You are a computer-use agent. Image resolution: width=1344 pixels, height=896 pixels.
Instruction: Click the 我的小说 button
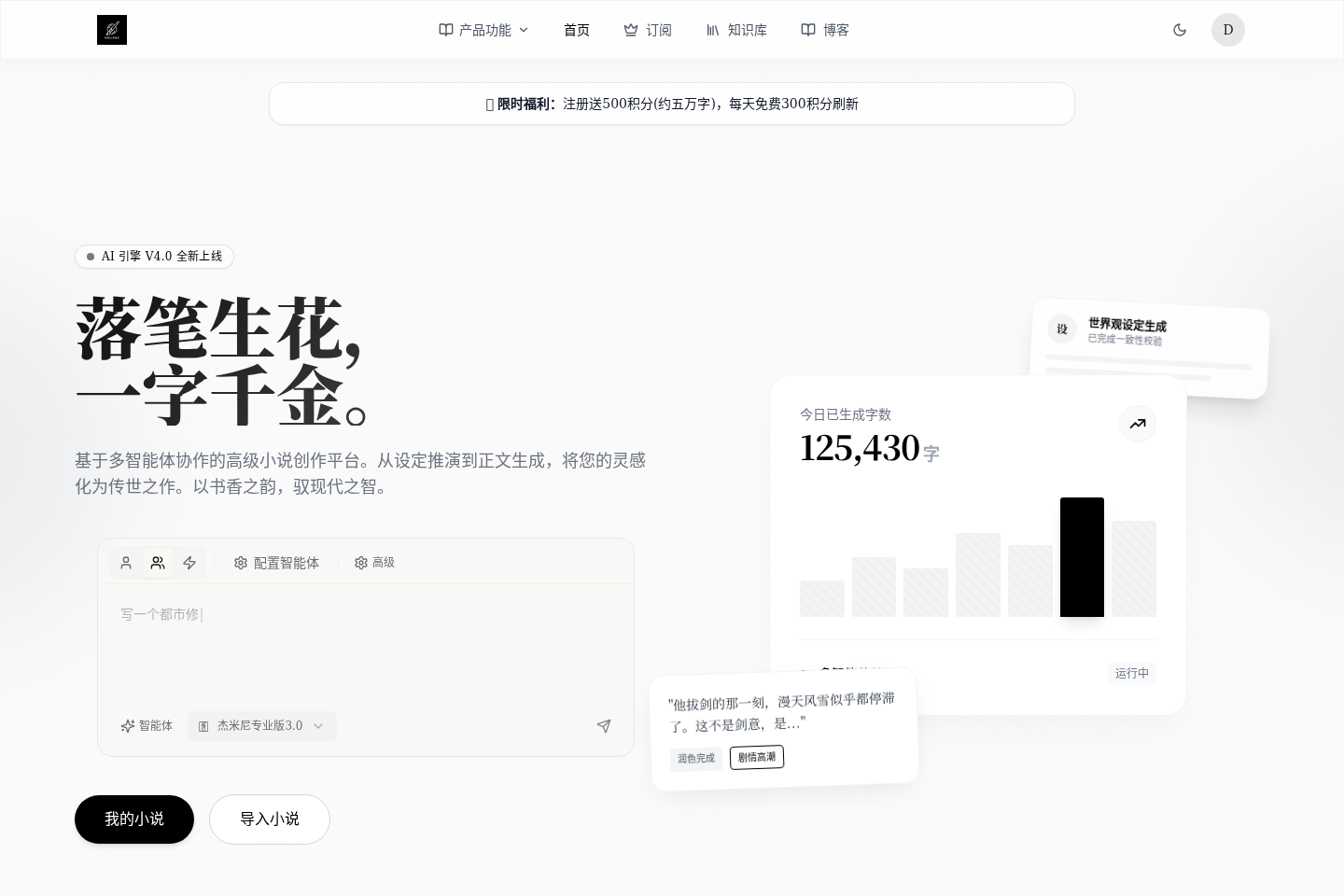tap(133, 819)
